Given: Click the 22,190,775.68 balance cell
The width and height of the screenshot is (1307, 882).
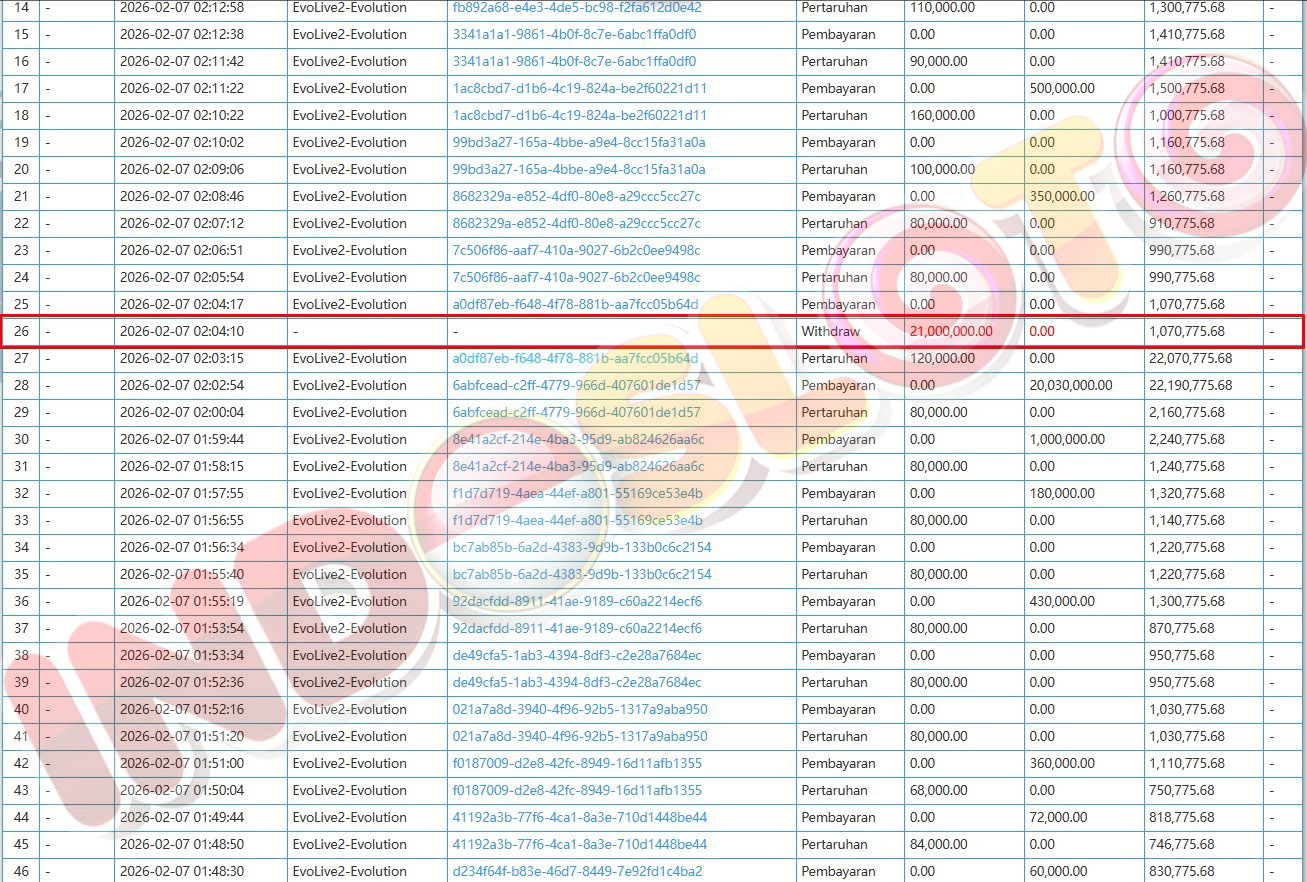Looking at the screenshot, I should (x=1191, y=385).
